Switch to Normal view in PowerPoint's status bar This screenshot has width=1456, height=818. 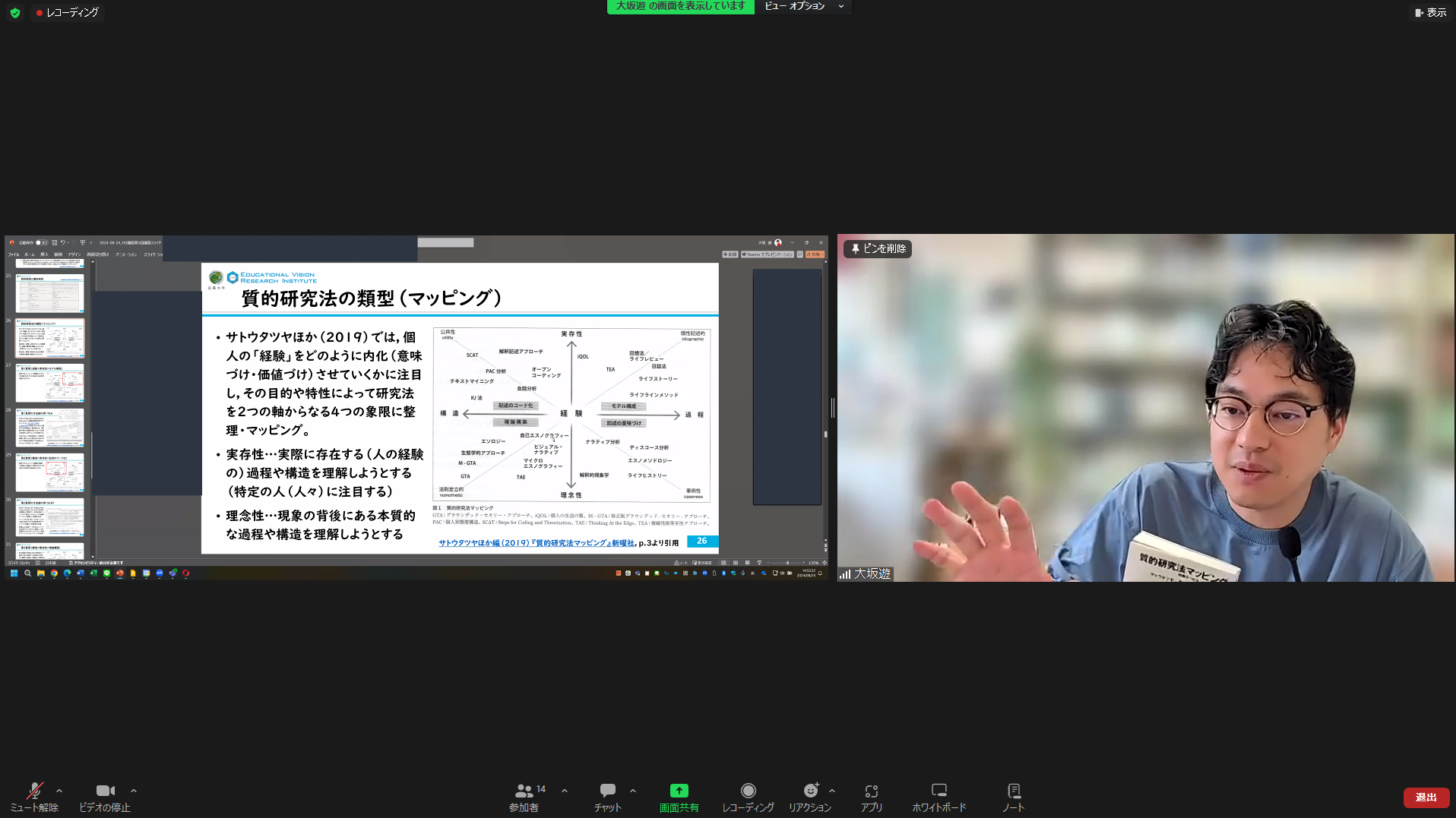723,563
